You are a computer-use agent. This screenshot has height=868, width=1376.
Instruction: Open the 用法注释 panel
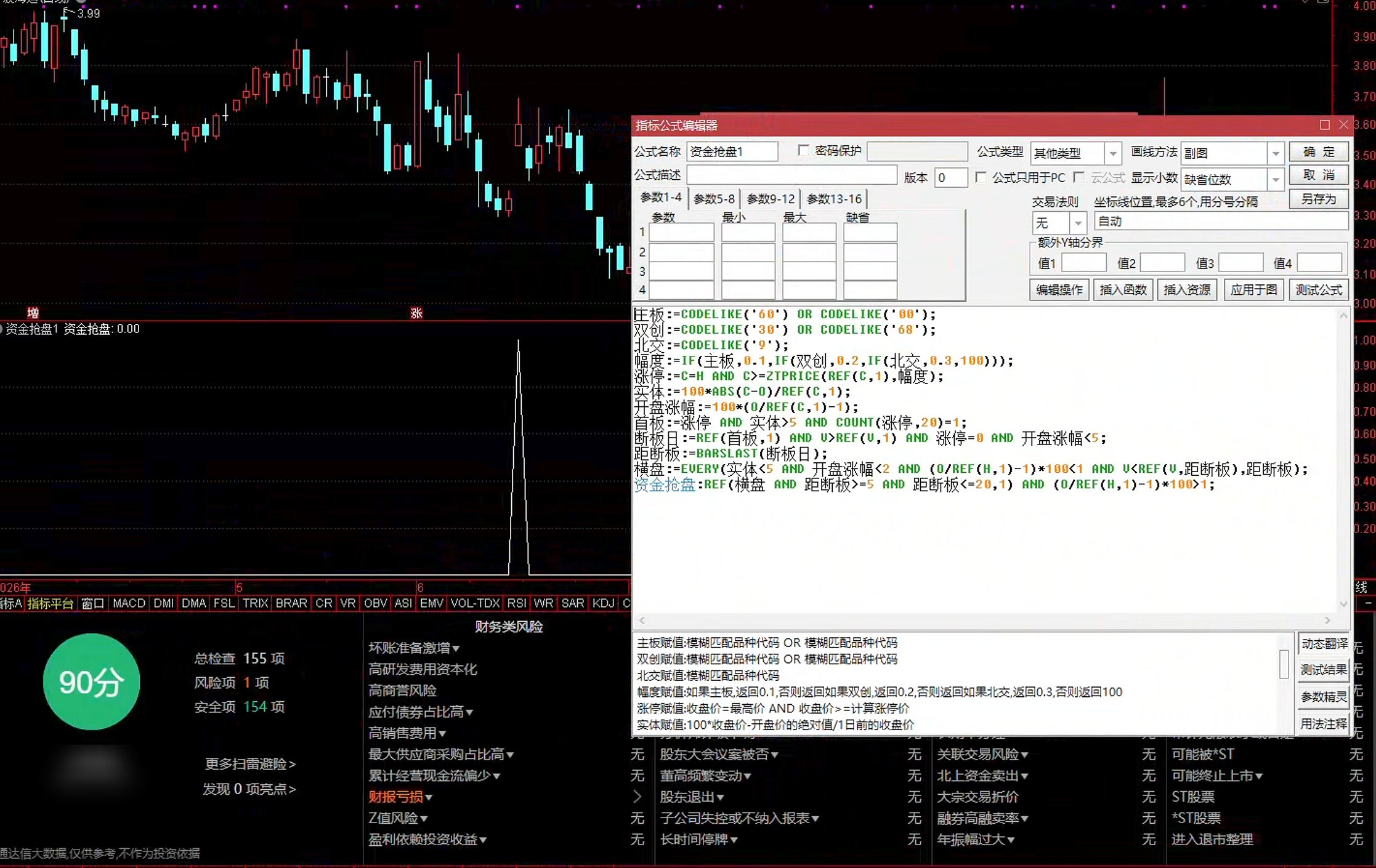(x=1324, y=724)
